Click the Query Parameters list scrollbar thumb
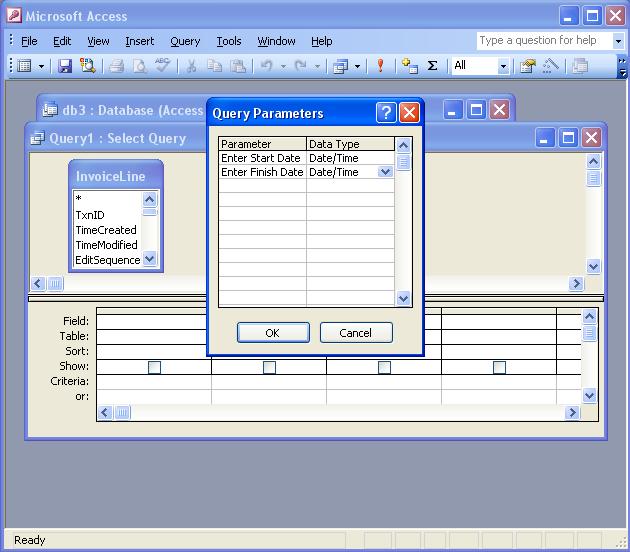 click(x=403, y=162)
